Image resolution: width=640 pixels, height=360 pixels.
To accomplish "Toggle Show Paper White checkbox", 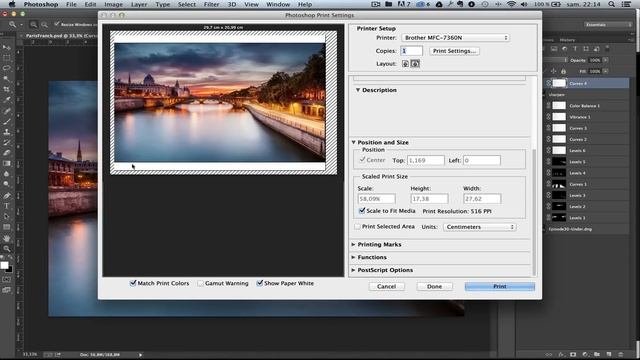I will click(259, 283).
